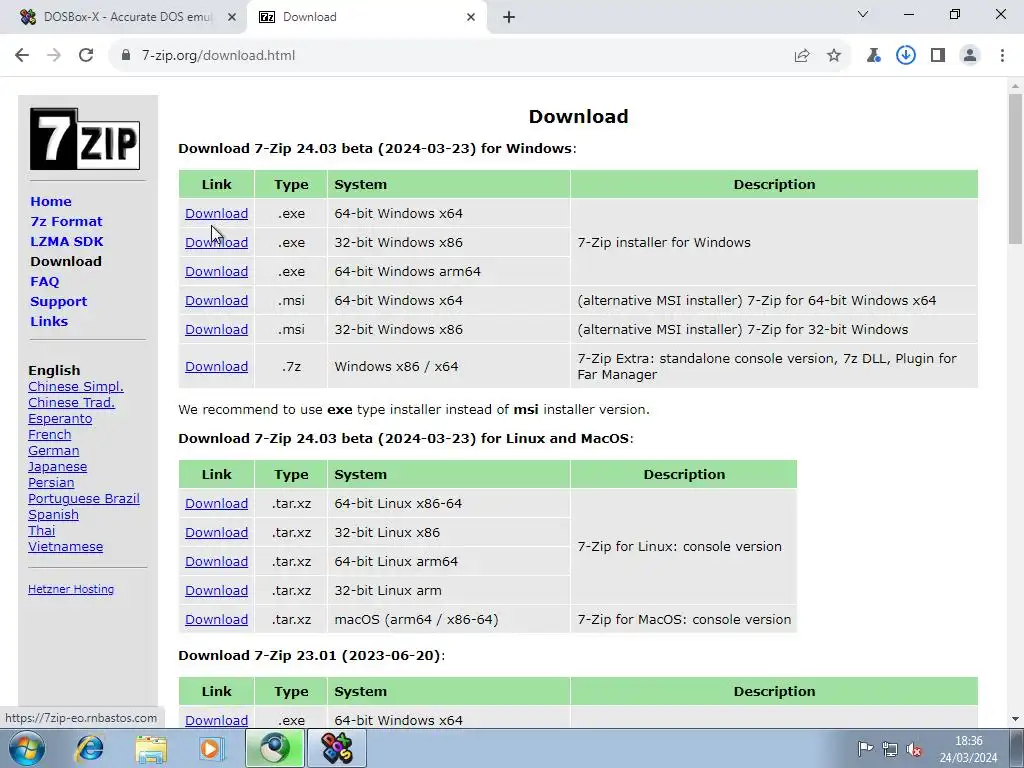This screenshot has height=768, width=1024.
Task: Open the downloads indicator icon
Action: click(x=906, y=56)
